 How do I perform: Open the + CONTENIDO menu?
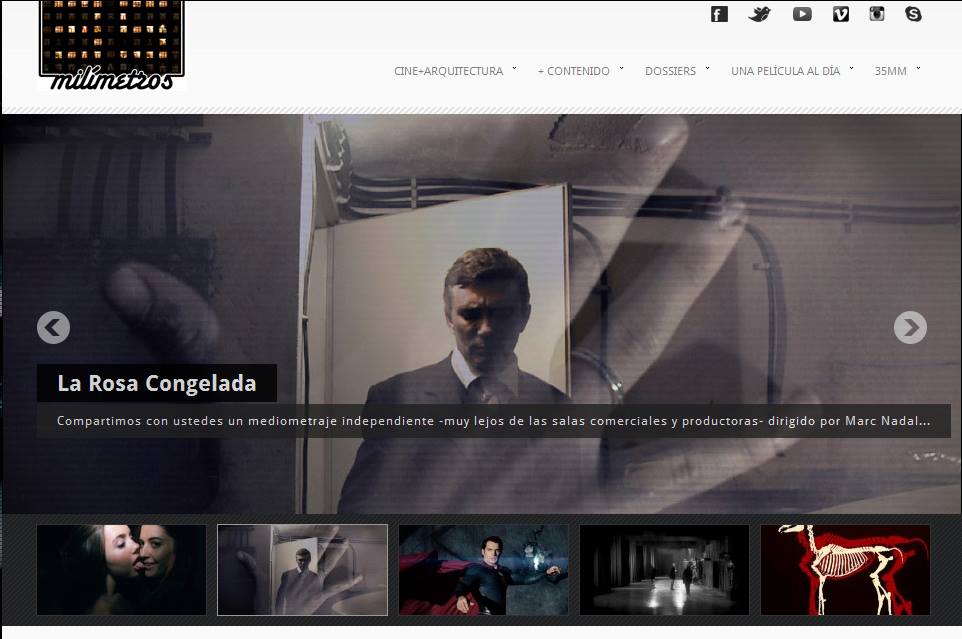[574, 71]
